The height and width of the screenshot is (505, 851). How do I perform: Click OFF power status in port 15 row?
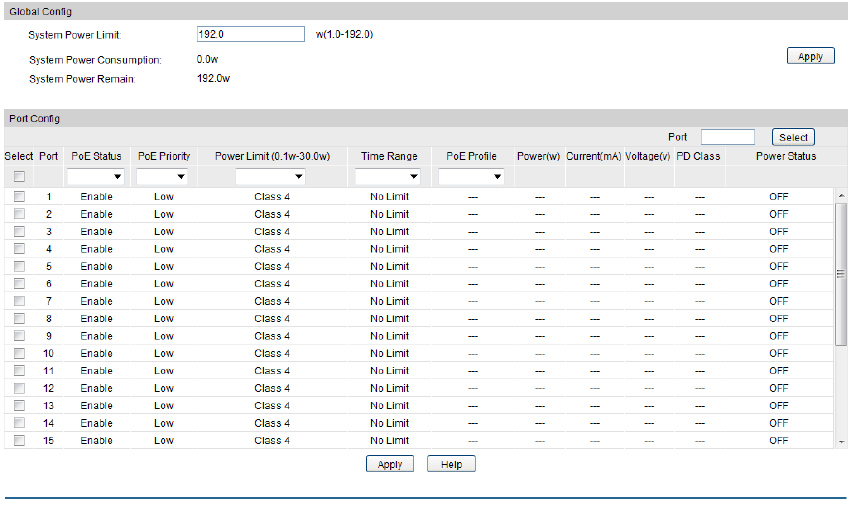tap(778, 440)
